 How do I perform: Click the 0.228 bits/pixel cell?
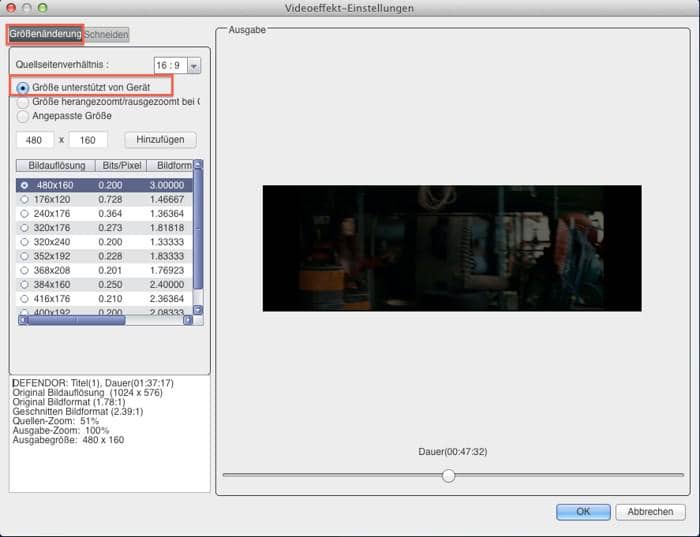110,256
